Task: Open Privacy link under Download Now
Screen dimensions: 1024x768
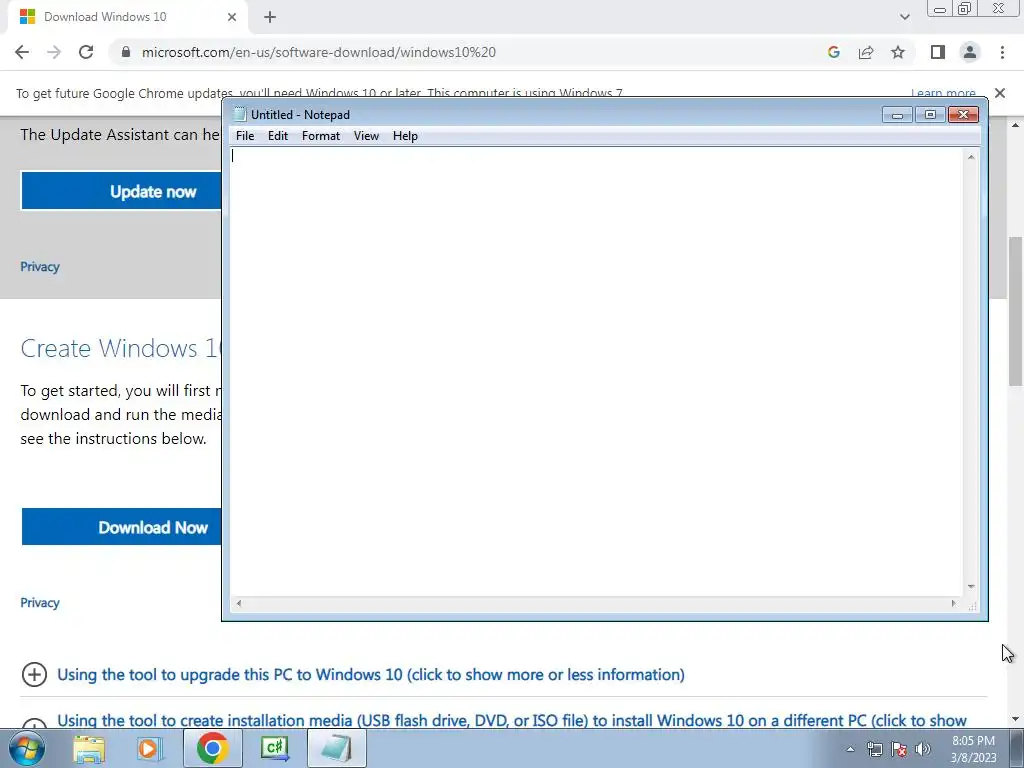Action: tap(40, 602)
